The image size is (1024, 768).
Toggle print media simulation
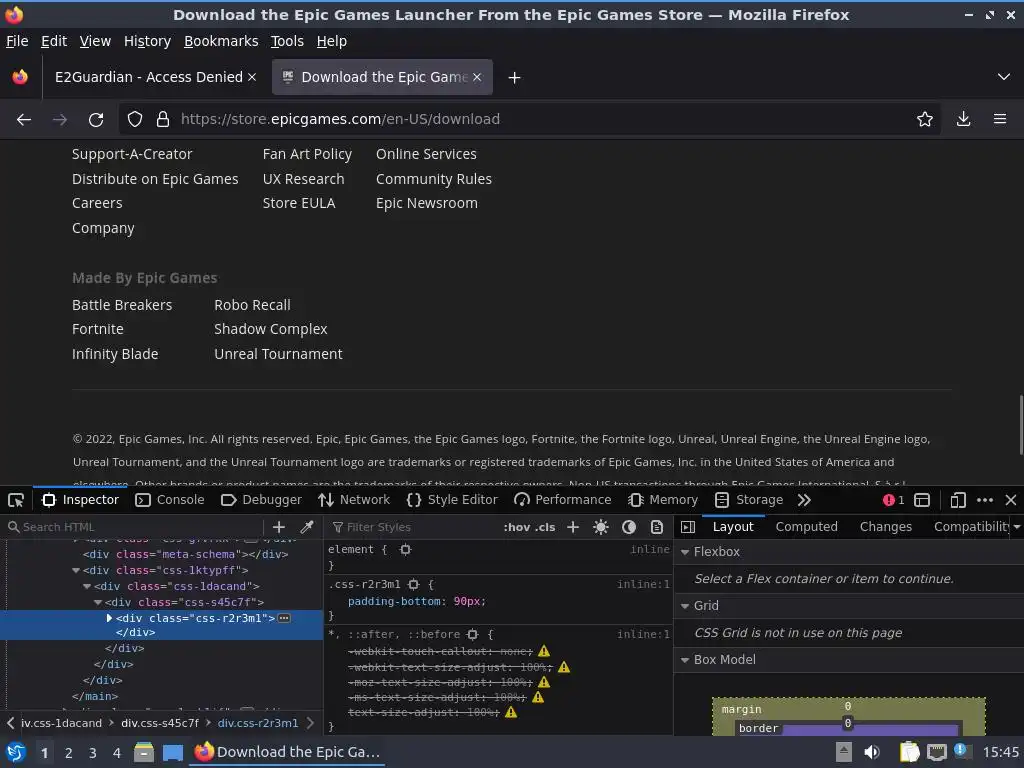[x=657, y=527]
